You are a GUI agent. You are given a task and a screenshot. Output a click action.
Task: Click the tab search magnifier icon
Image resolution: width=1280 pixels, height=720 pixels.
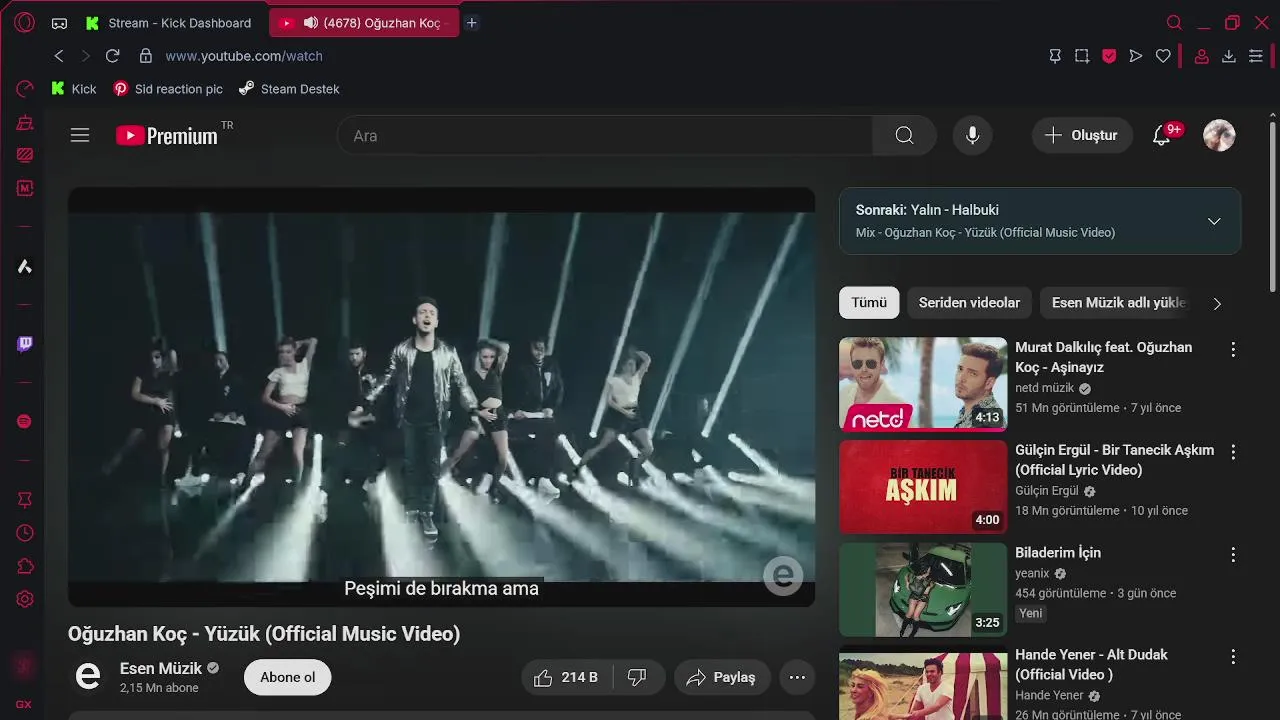[1174, 23]
